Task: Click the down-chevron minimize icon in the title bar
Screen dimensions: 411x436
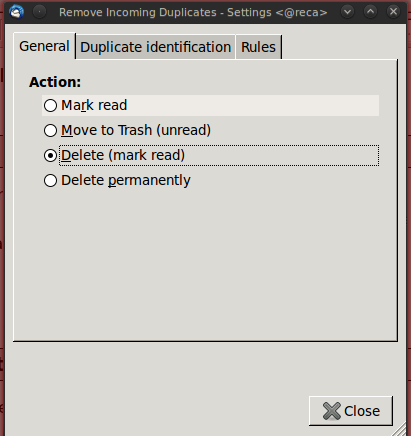Action: (347, 12)
